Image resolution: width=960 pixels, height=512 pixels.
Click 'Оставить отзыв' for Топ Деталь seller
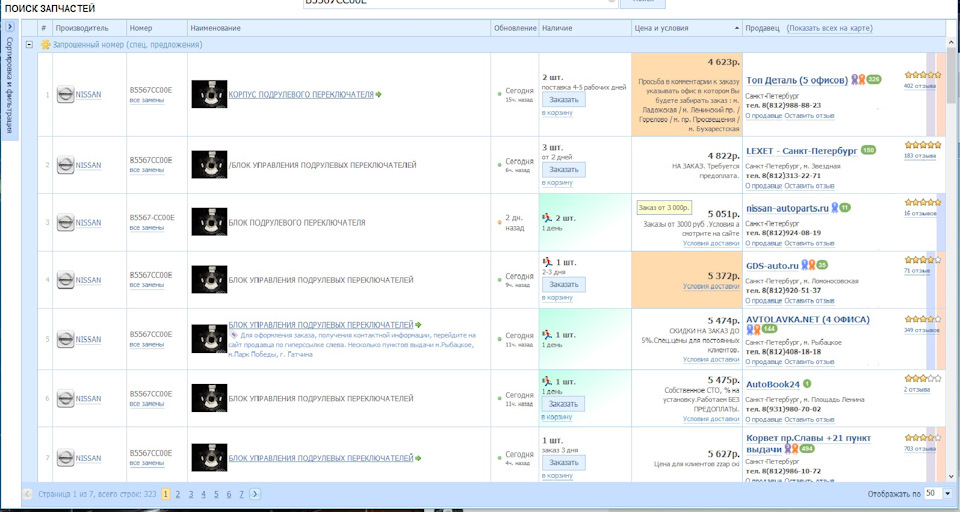click(809, 116)
